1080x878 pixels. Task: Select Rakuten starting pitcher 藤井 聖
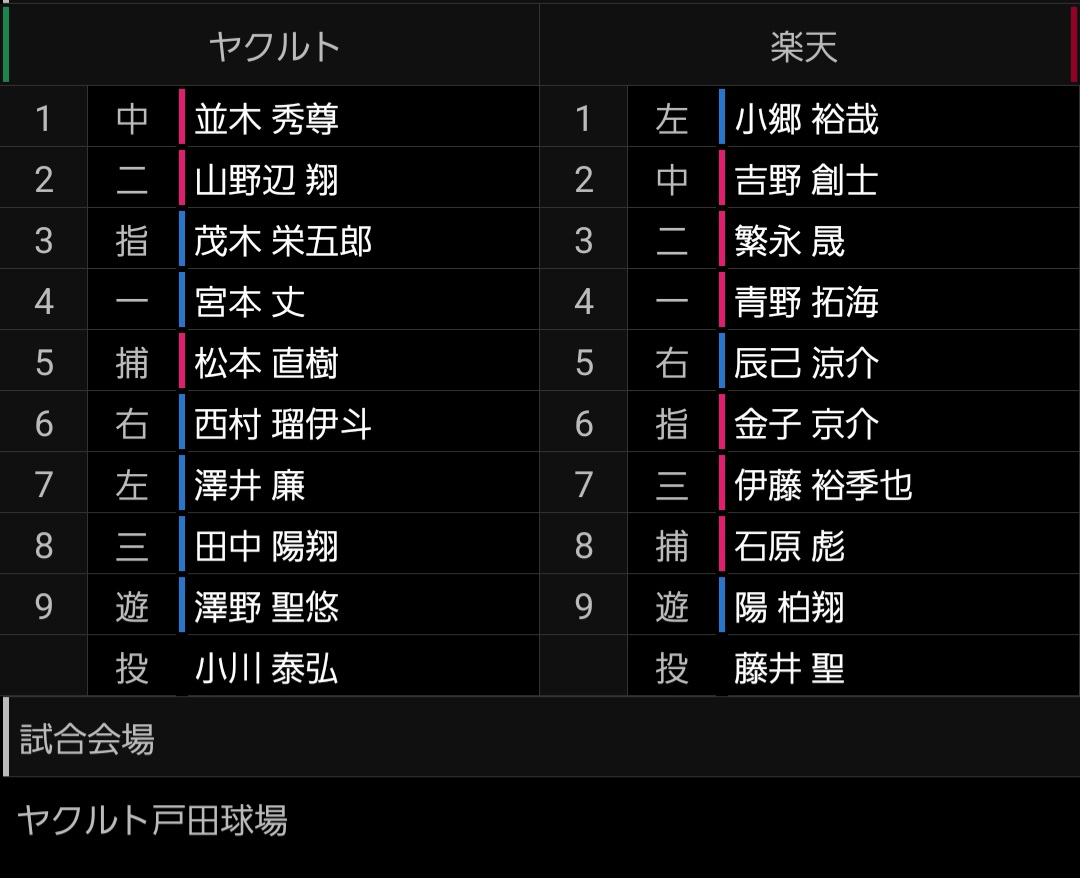pos(790,668)
